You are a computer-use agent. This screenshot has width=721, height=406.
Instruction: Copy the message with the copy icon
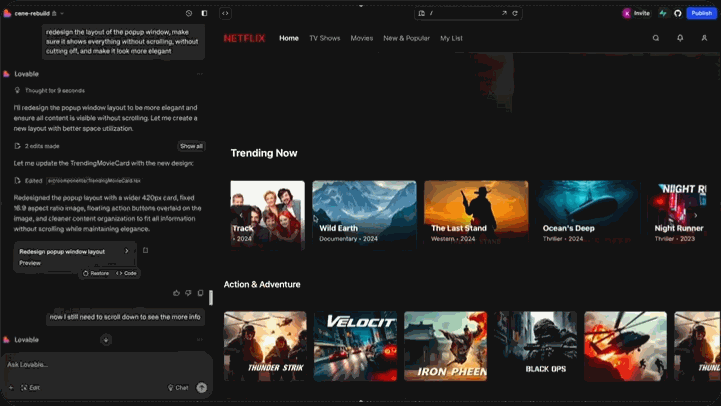click(200, 293)
